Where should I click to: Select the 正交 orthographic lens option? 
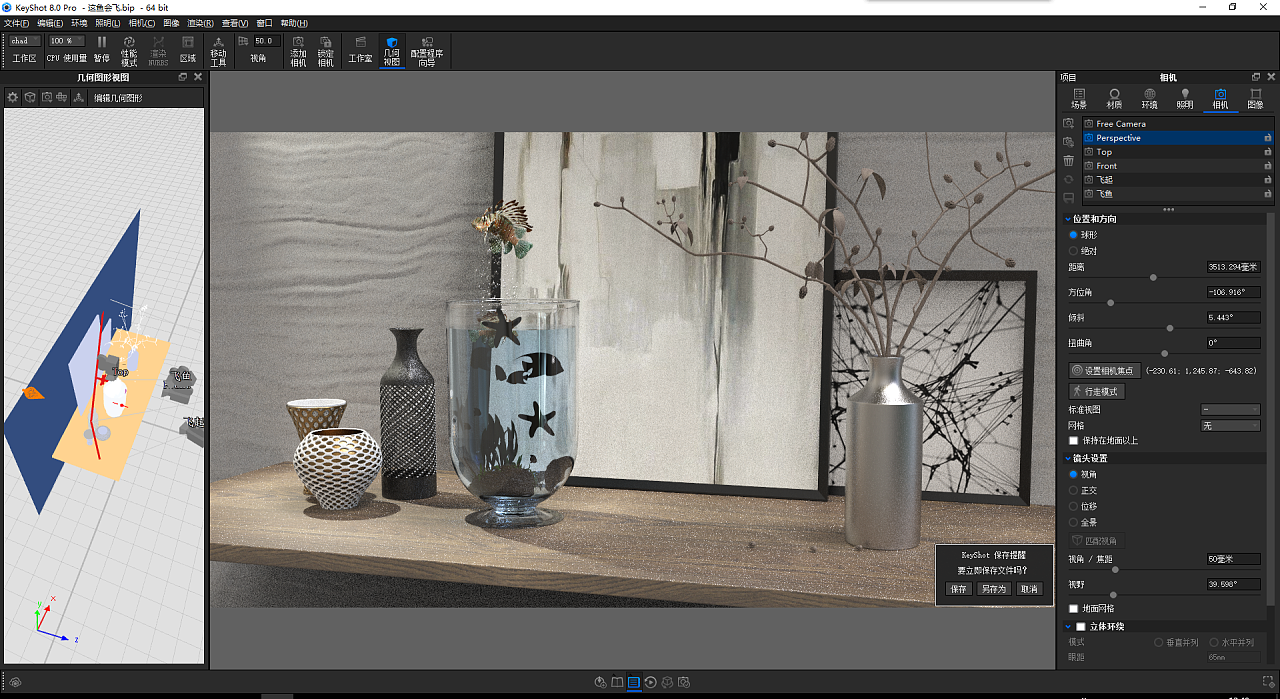click(x=1074, y=491)
